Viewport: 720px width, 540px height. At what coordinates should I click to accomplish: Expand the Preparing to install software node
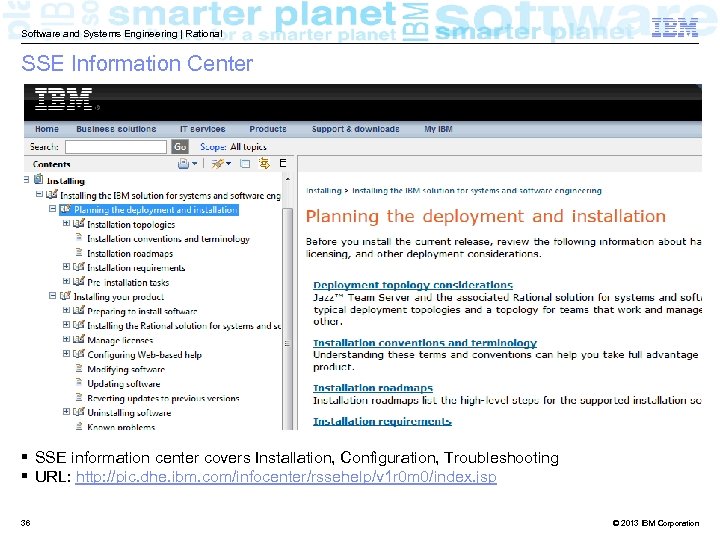pos(66,310)
